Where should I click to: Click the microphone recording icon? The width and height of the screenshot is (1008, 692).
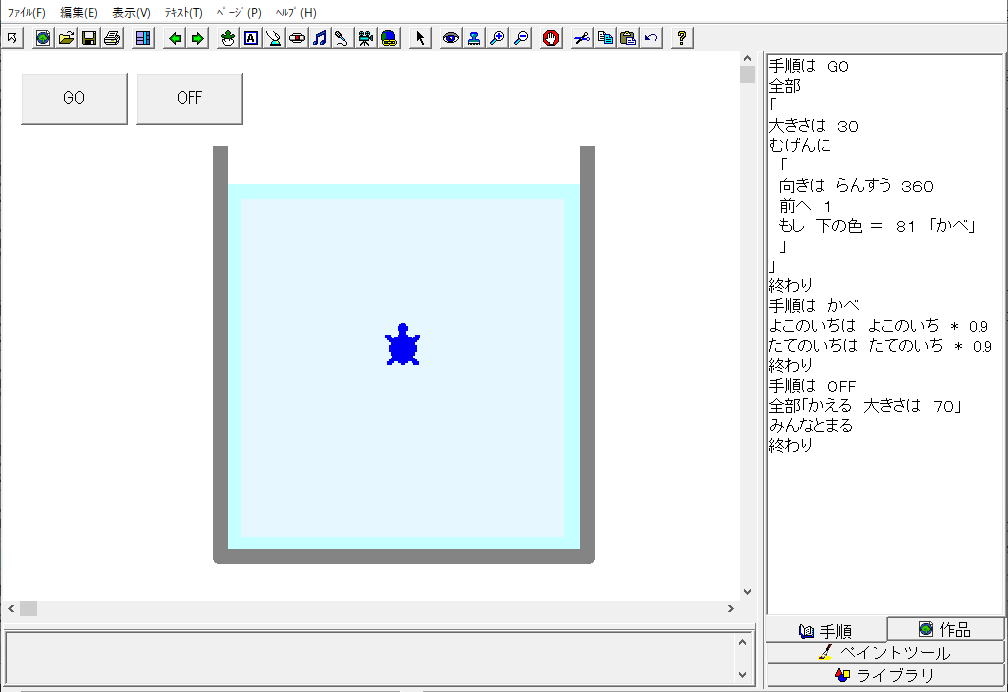tap(342, 38)
